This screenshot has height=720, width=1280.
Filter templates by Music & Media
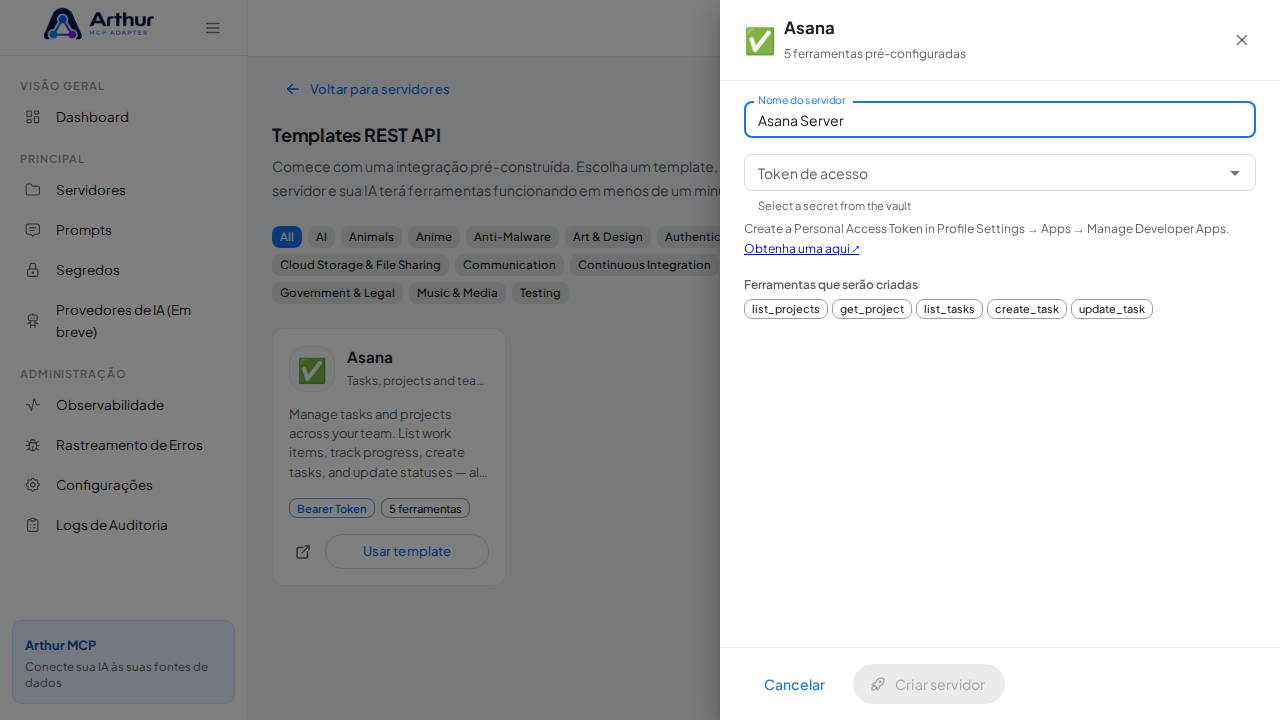tap(457, 293)
